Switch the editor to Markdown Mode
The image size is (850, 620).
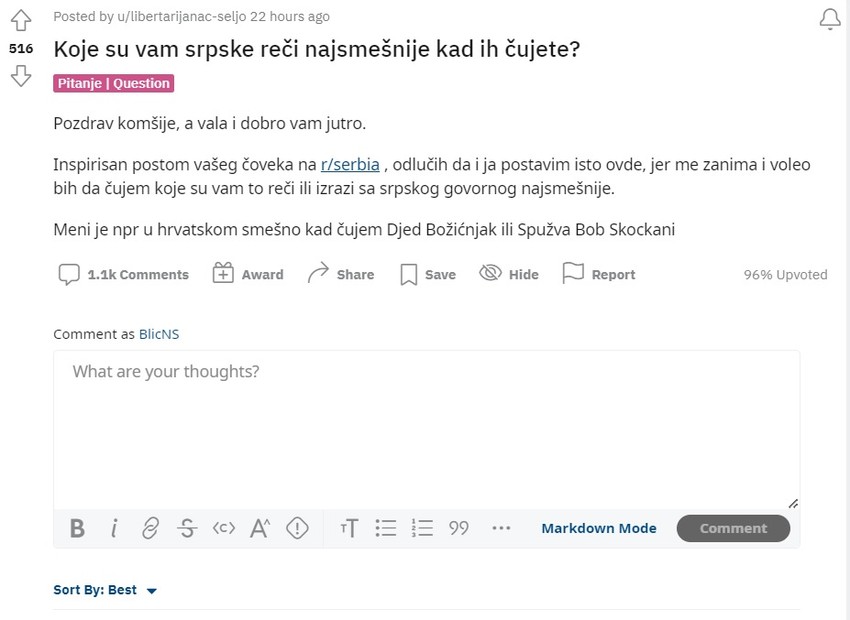tap(599, 528)
